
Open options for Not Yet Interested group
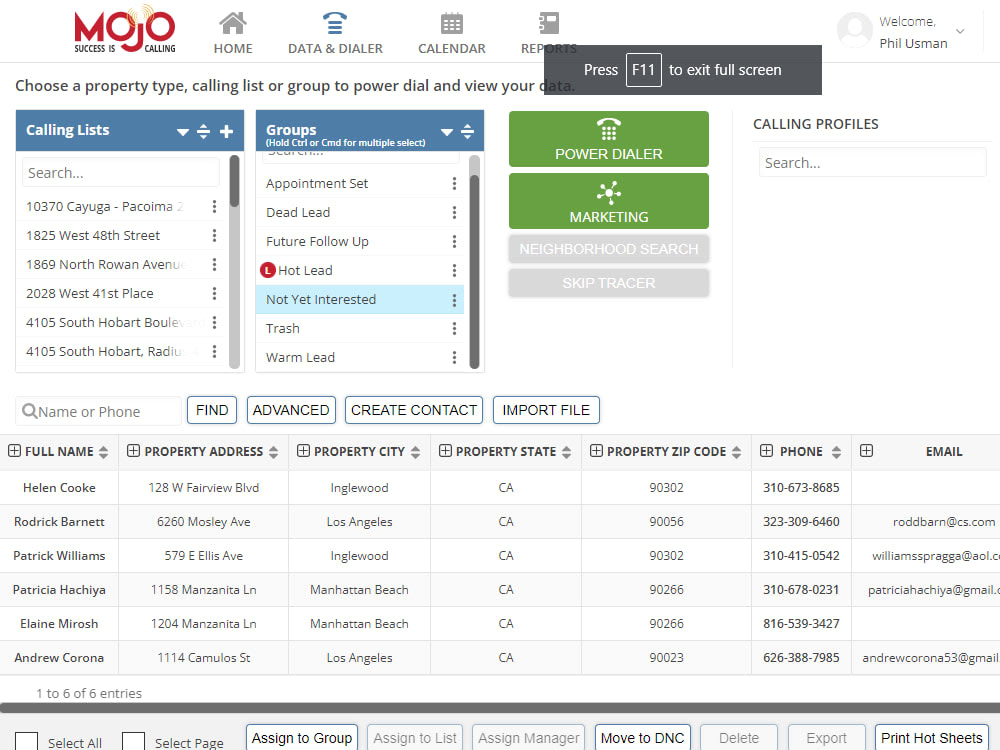tap(454, 300)
